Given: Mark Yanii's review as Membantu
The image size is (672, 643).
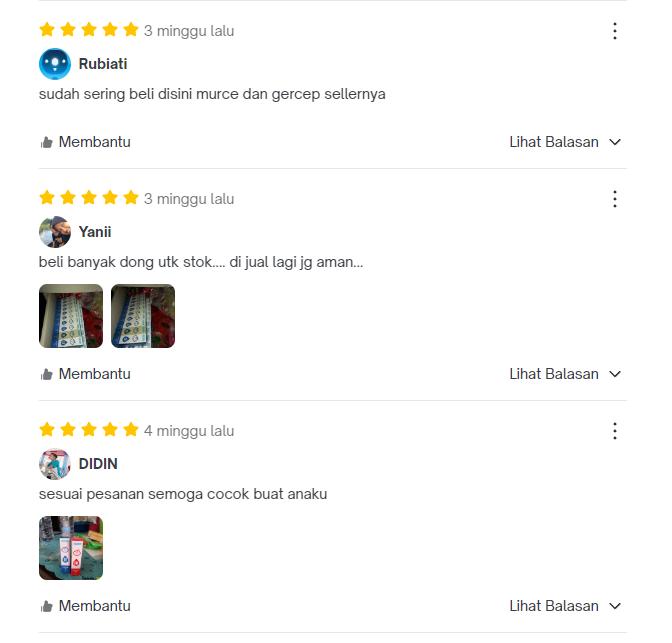Looking at the screenshot, I should pos(85,374).
